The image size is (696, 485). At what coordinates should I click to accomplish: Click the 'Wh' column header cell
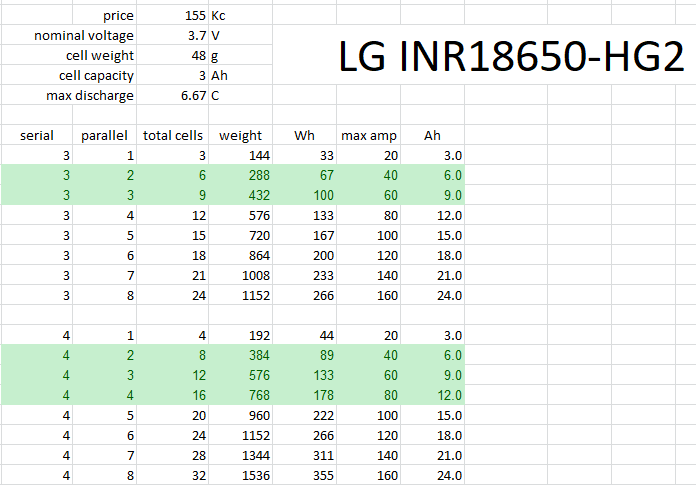304,136
